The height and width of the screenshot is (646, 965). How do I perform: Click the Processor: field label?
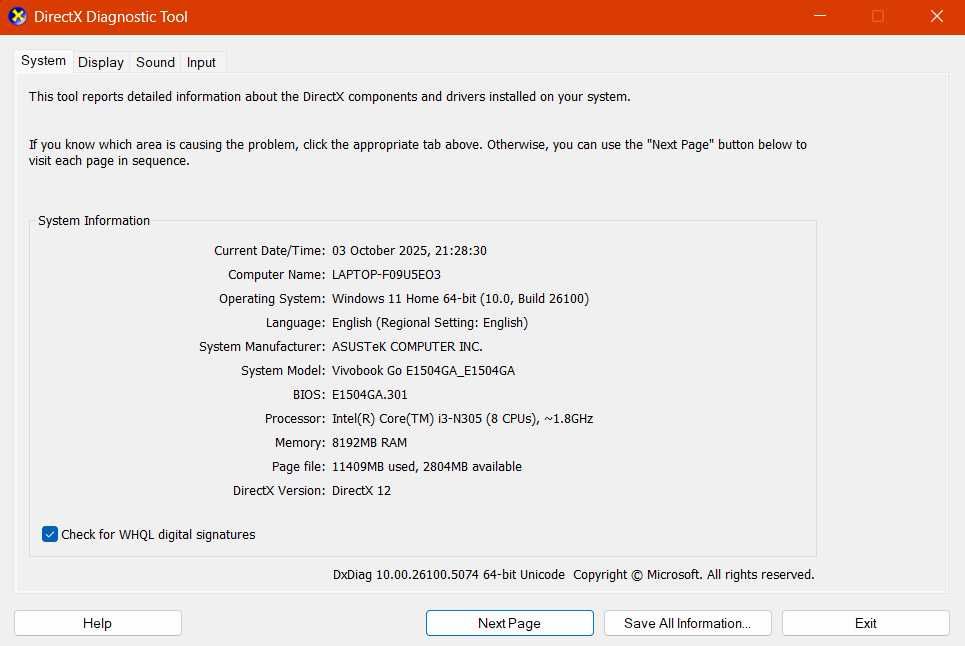[x=295, y=418]
